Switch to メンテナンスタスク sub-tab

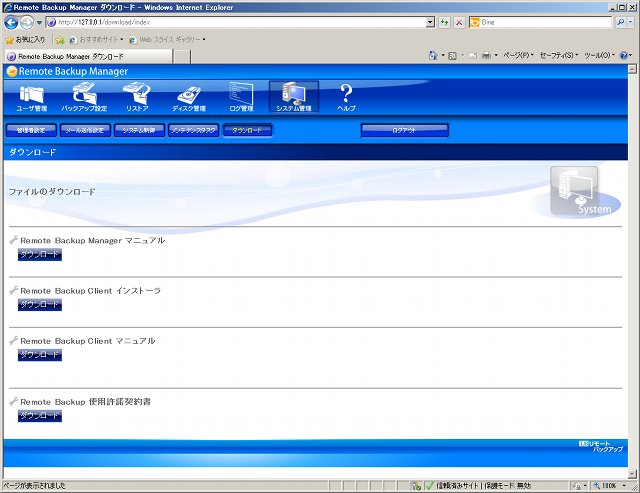[x=193, y=130]
